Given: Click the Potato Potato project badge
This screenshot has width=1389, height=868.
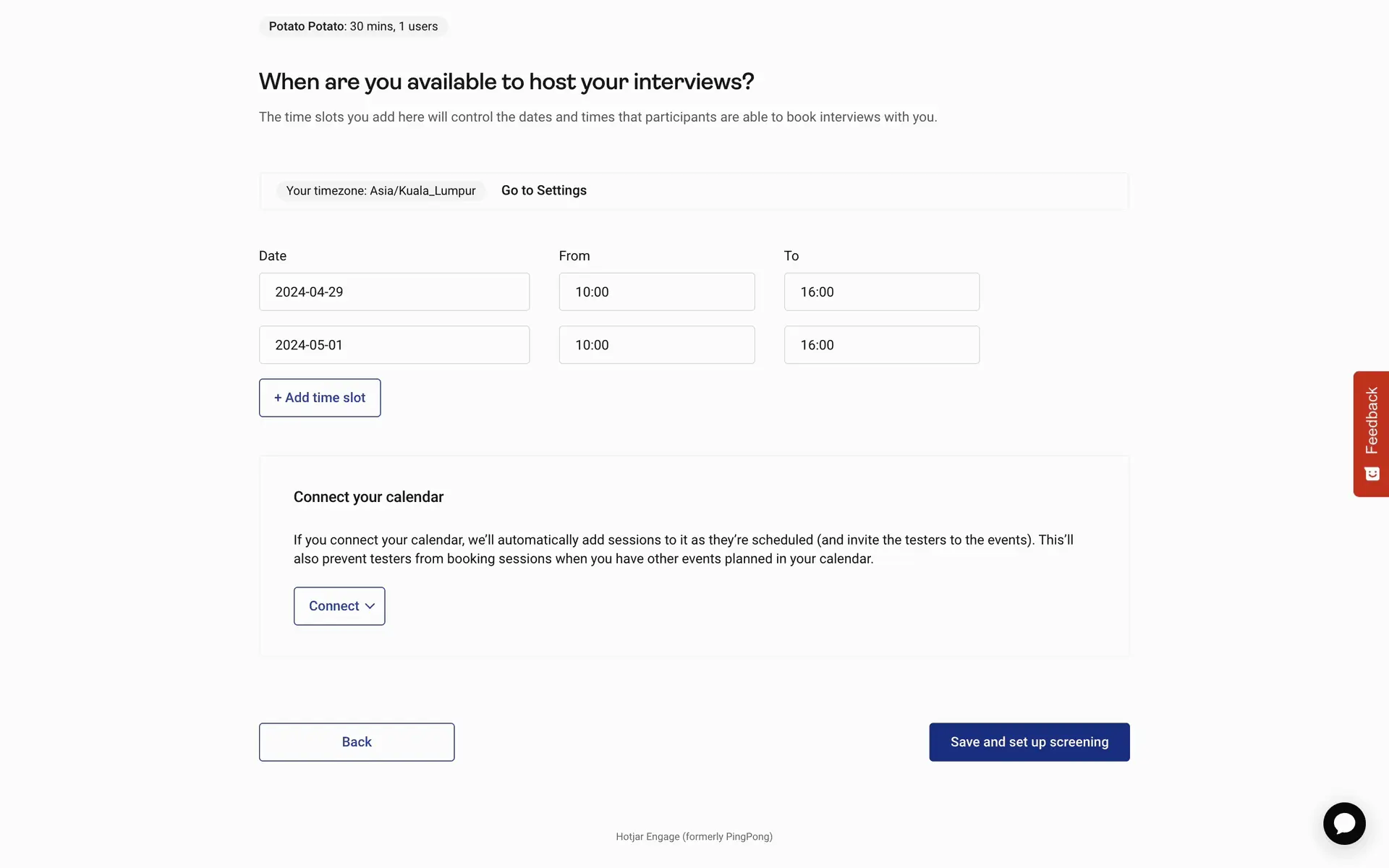Looking at the screenshot, I should pyautogui.click(x=353, y=27).
